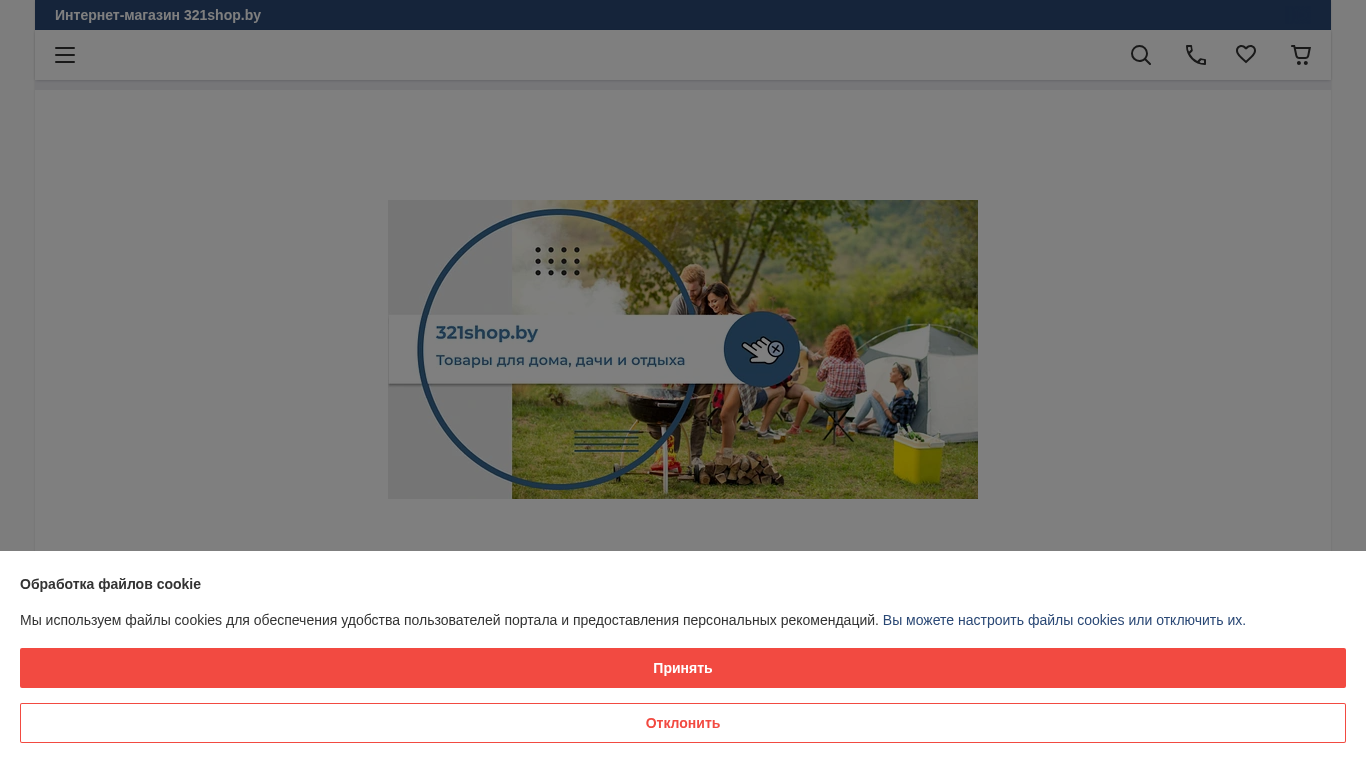Decline cookies with Отклонить button
The image size is (1366, 768).
683,723
